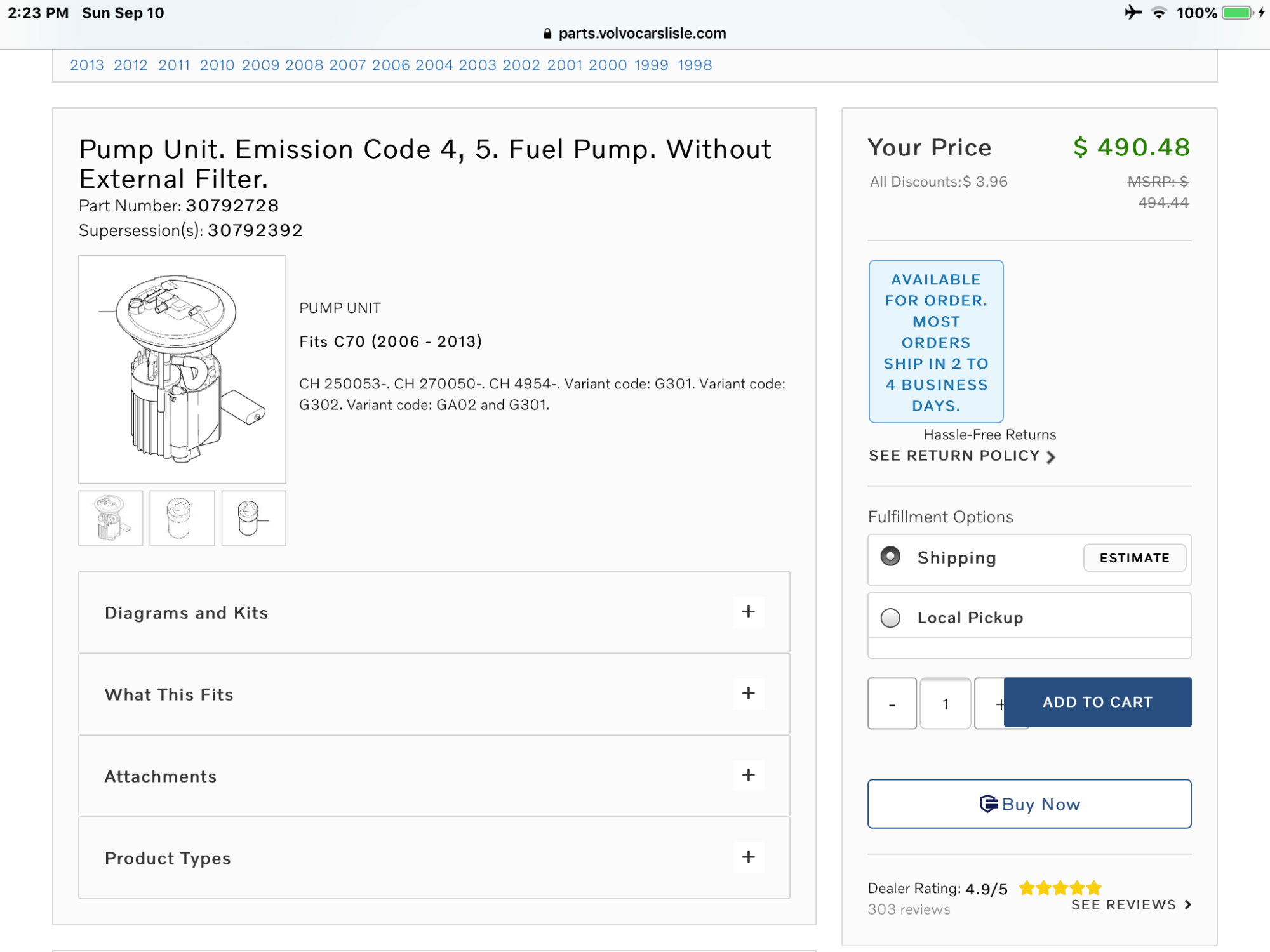Expand the Product Types section
This screenshot has width=1270, height=952.
coord(748,857)
